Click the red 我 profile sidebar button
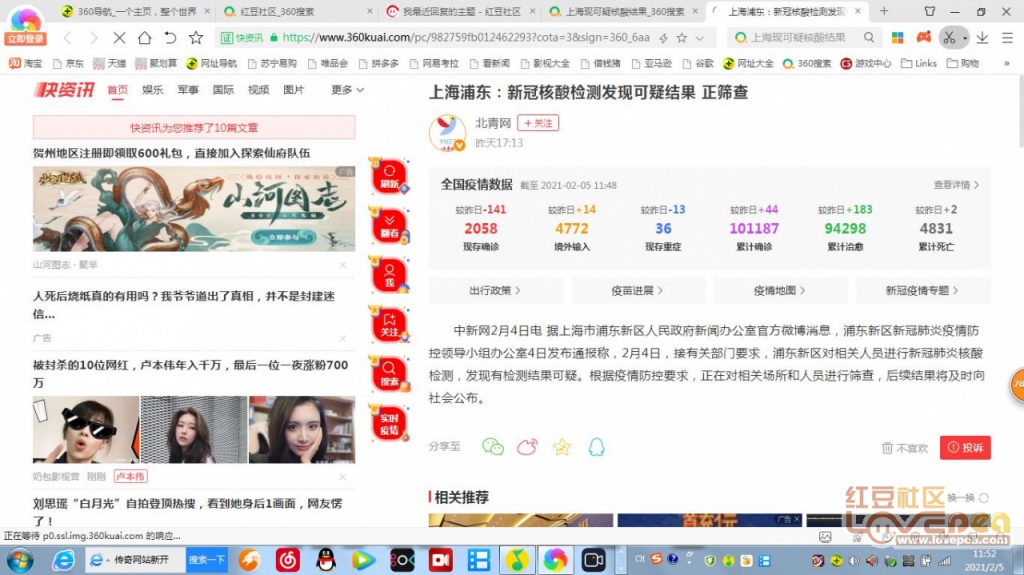 (x=389, y=275)
